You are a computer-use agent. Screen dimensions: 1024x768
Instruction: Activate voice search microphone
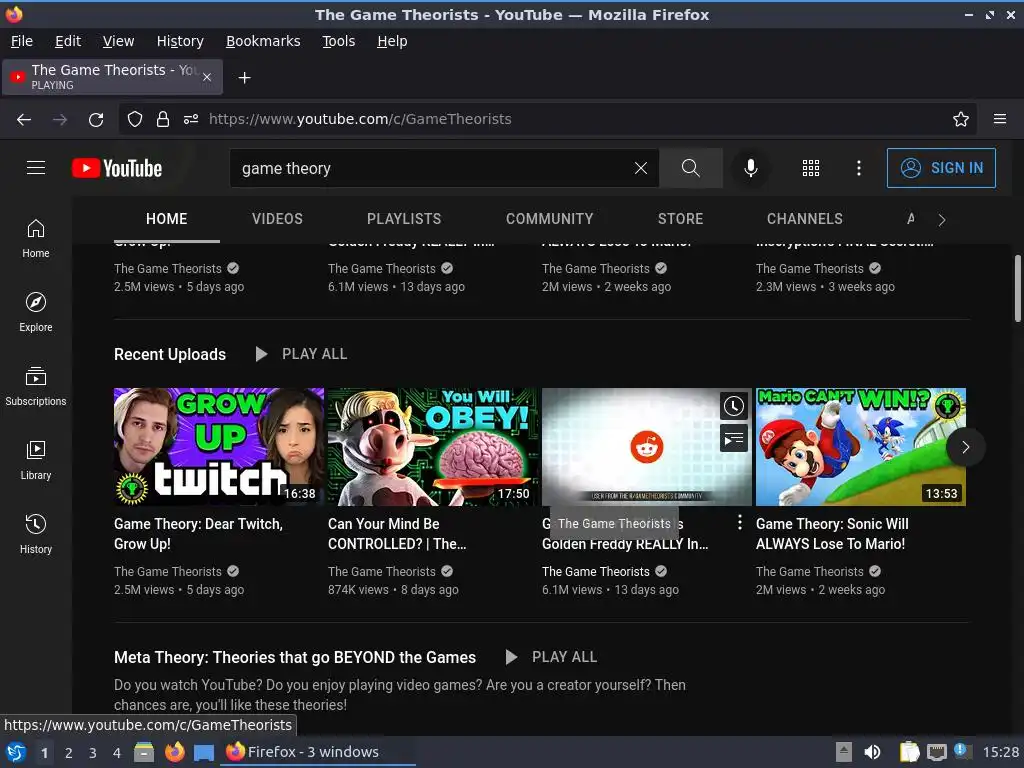[751, 168]
